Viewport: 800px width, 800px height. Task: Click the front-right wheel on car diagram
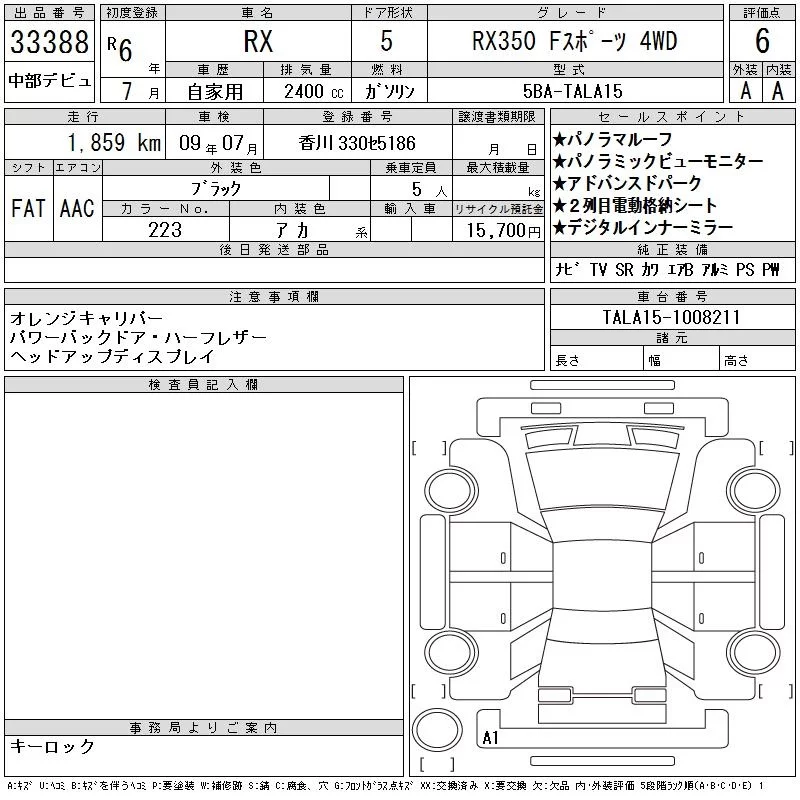click(754, 491)
